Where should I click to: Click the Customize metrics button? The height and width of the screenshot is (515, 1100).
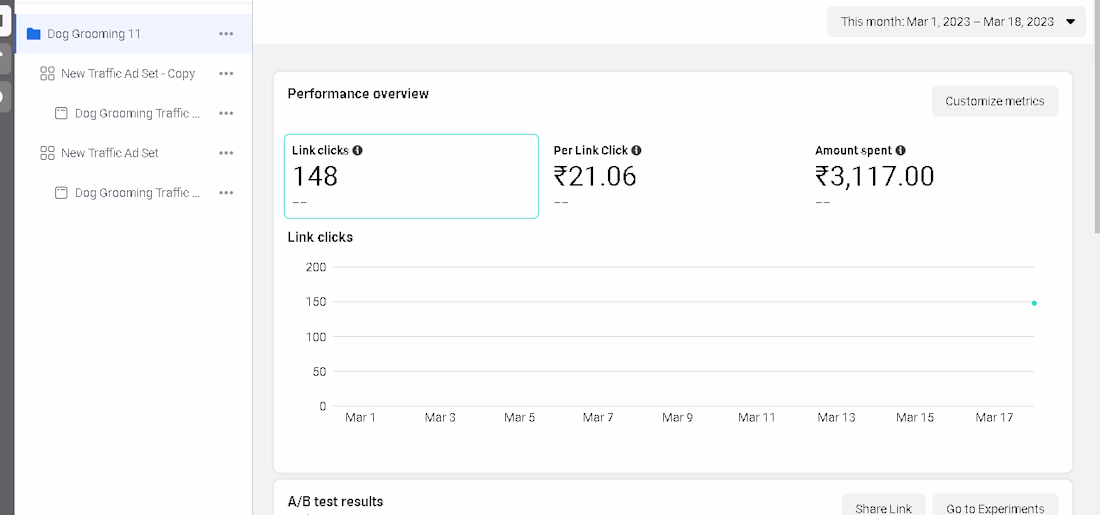995,101
